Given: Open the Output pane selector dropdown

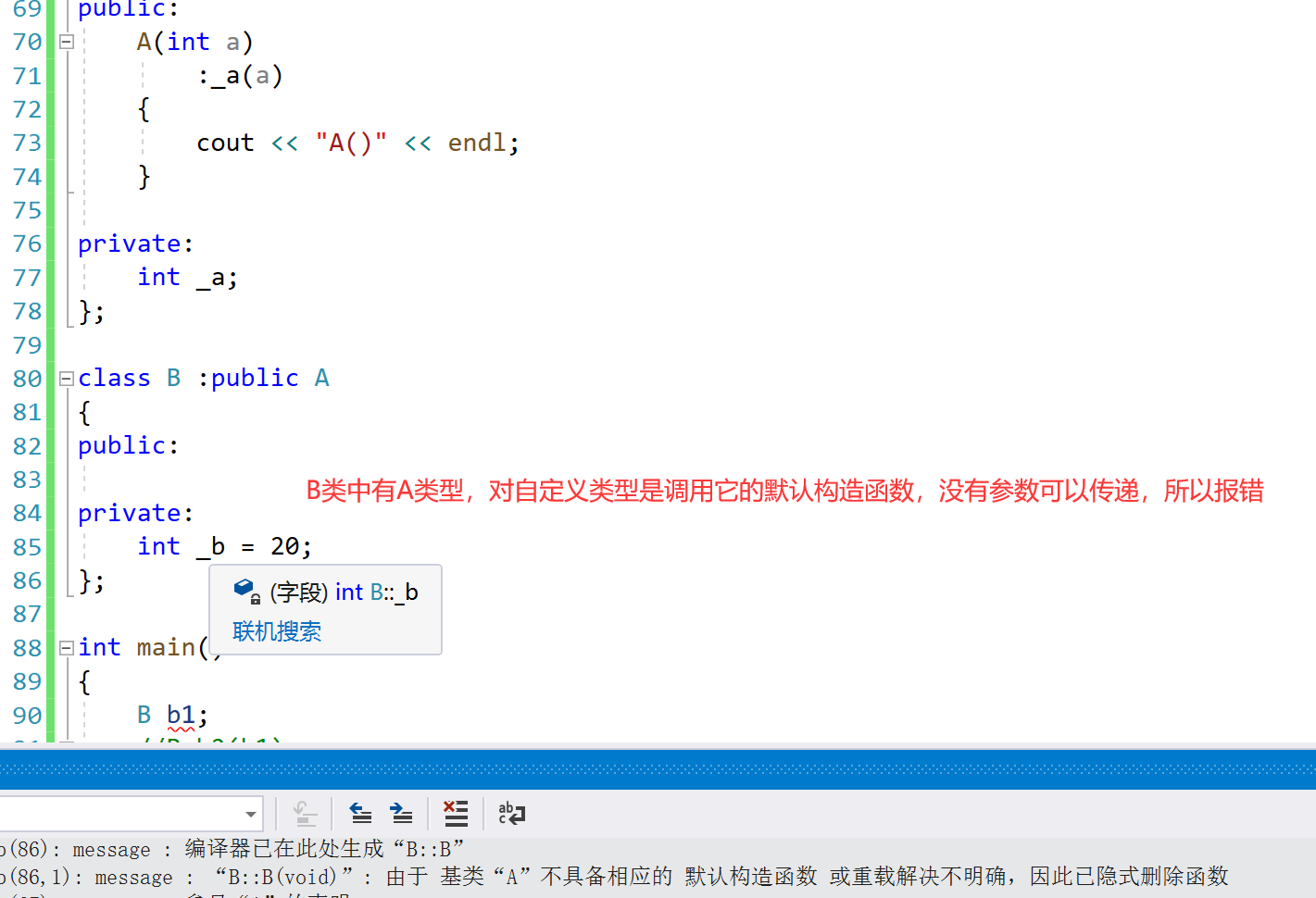Looking at the screenshot, I should point(250,814).
